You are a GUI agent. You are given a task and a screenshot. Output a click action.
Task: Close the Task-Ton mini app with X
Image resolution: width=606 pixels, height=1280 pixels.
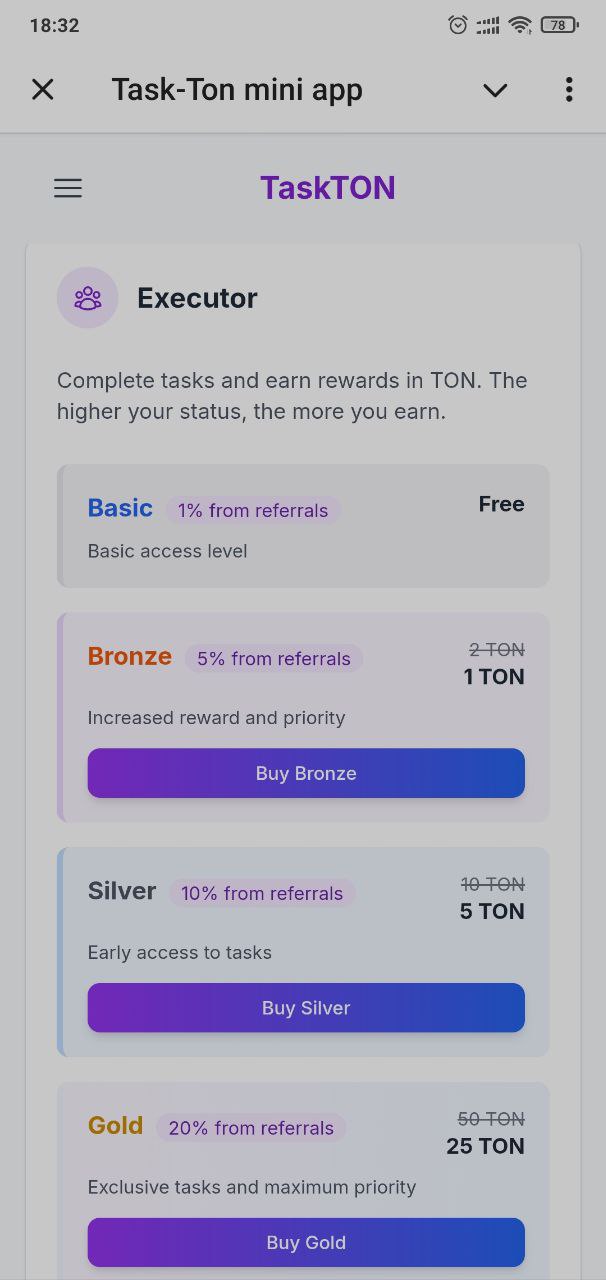[43, 89]
